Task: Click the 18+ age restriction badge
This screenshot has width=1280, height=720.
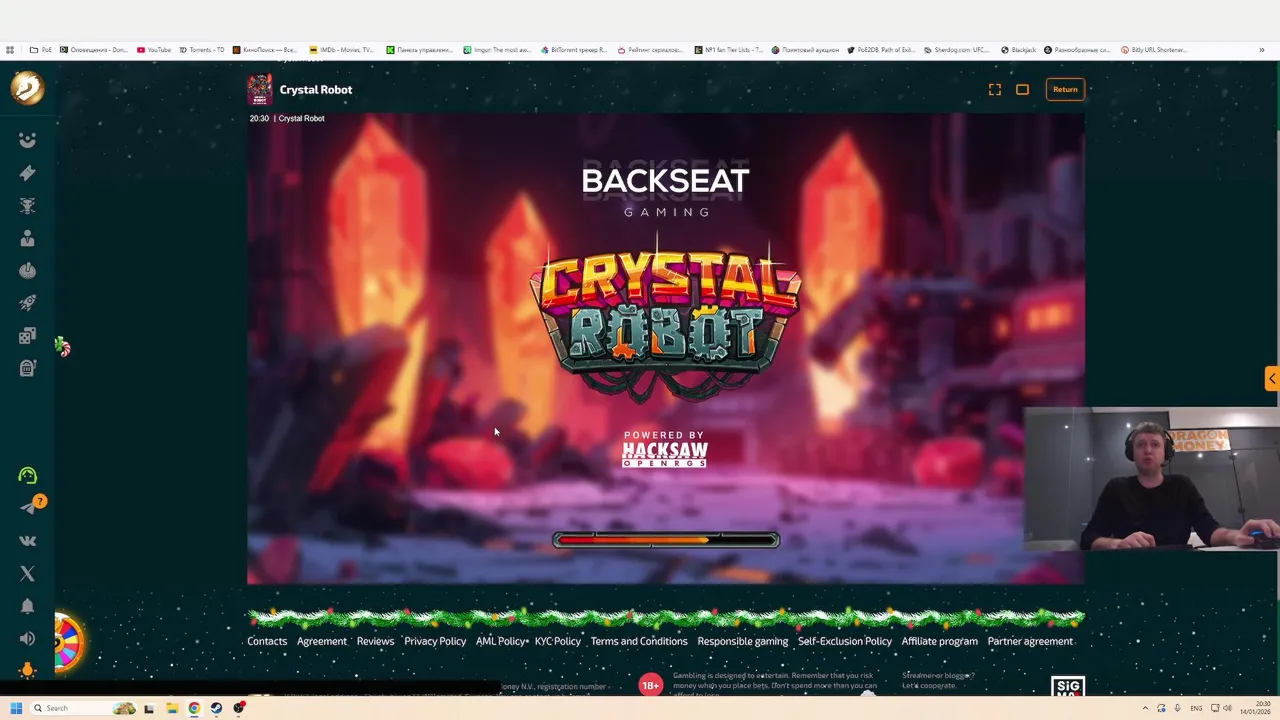Action: pos(651,685)
